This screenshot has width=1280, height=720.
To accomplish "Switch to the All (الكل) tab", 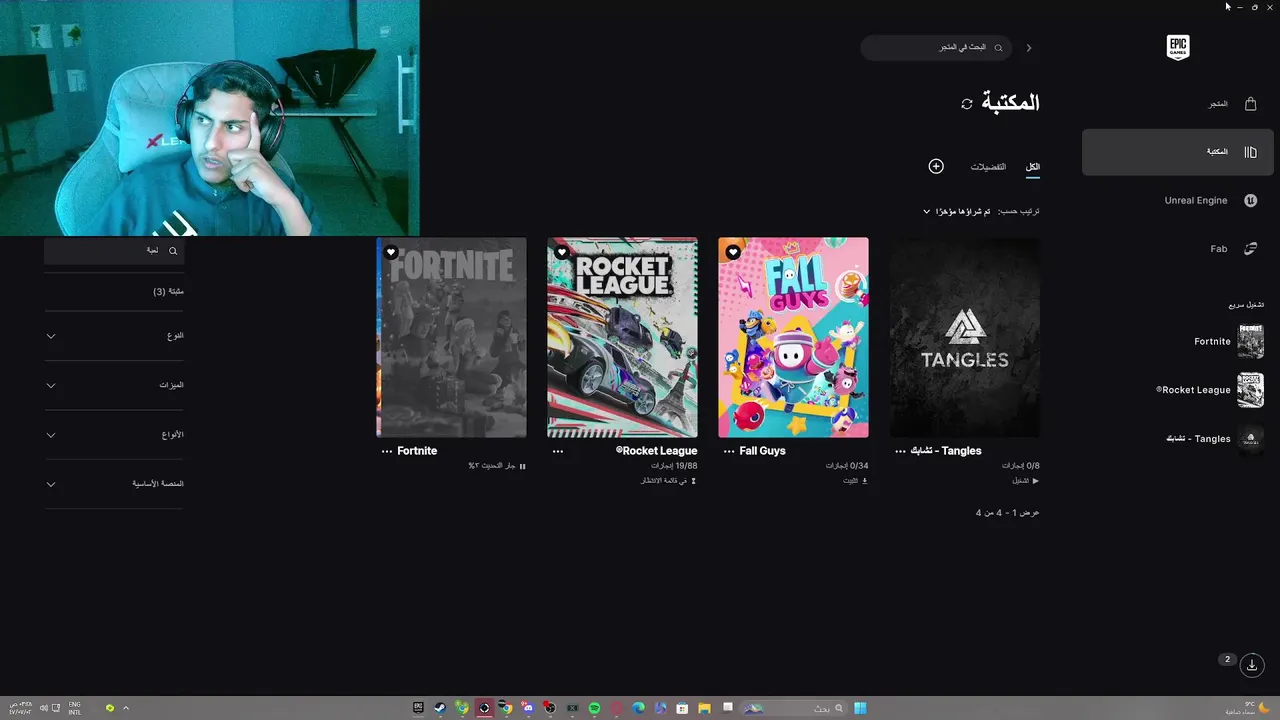I will coord(1033,167).
